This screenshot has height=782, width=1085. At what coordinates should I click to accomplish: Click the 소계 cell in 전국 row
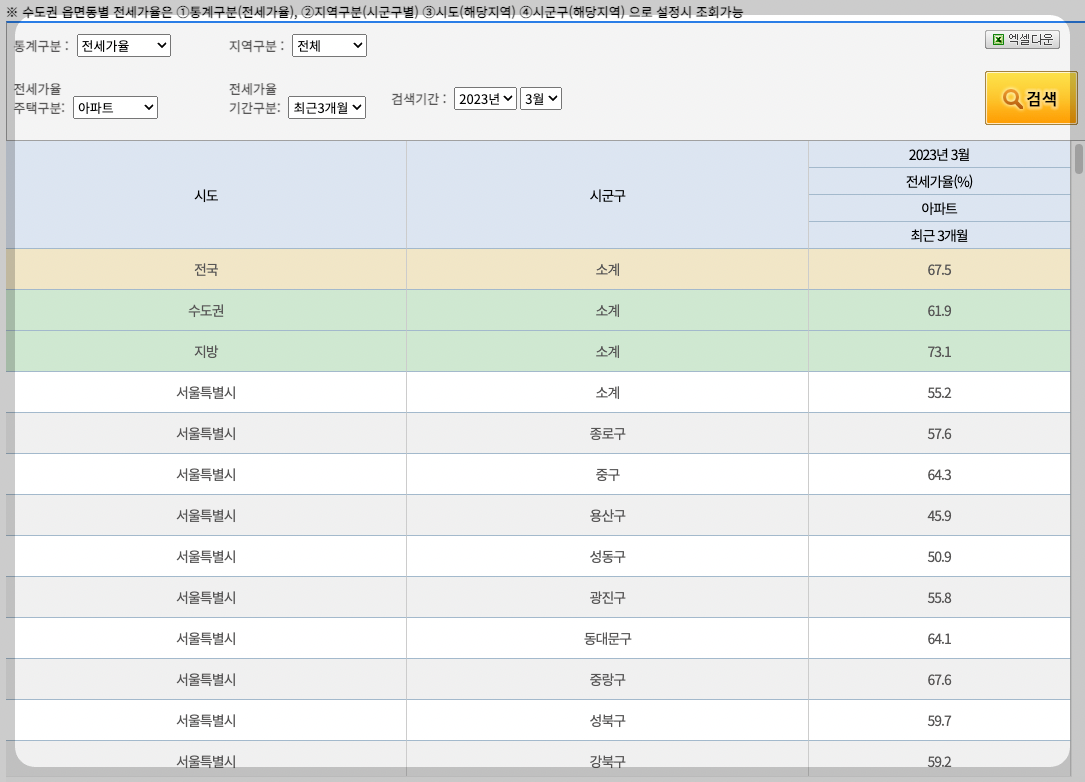[607, 269]
